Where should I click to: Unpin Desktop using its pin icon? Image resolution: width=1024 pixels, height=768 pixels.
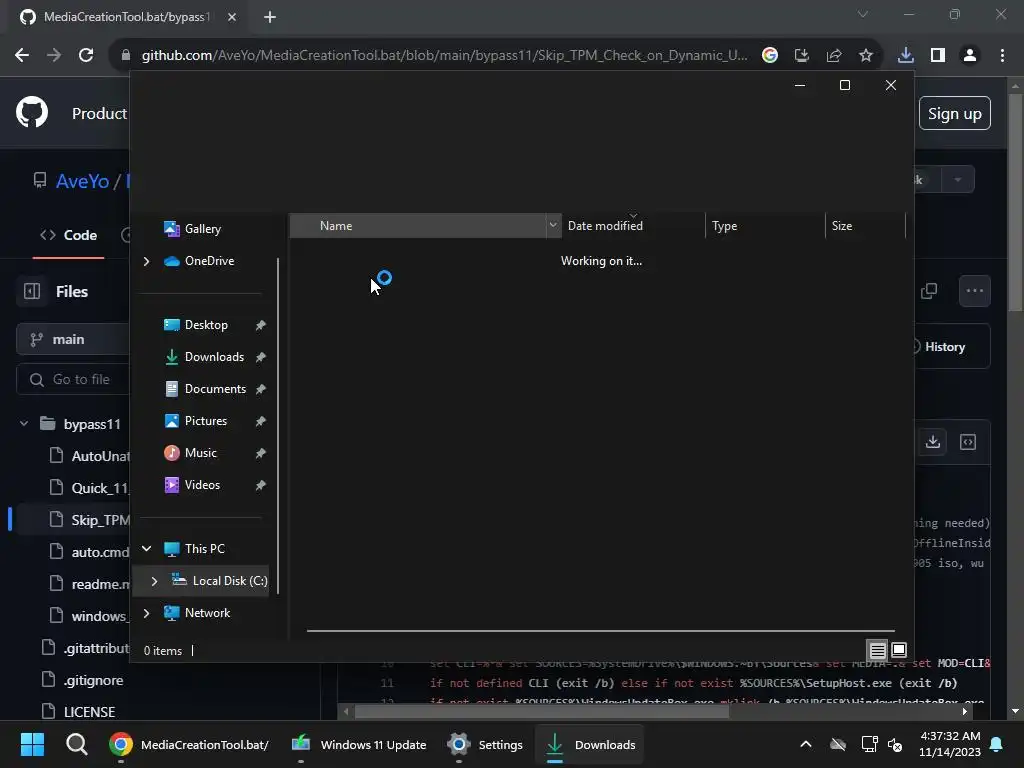tap(261, 325)
